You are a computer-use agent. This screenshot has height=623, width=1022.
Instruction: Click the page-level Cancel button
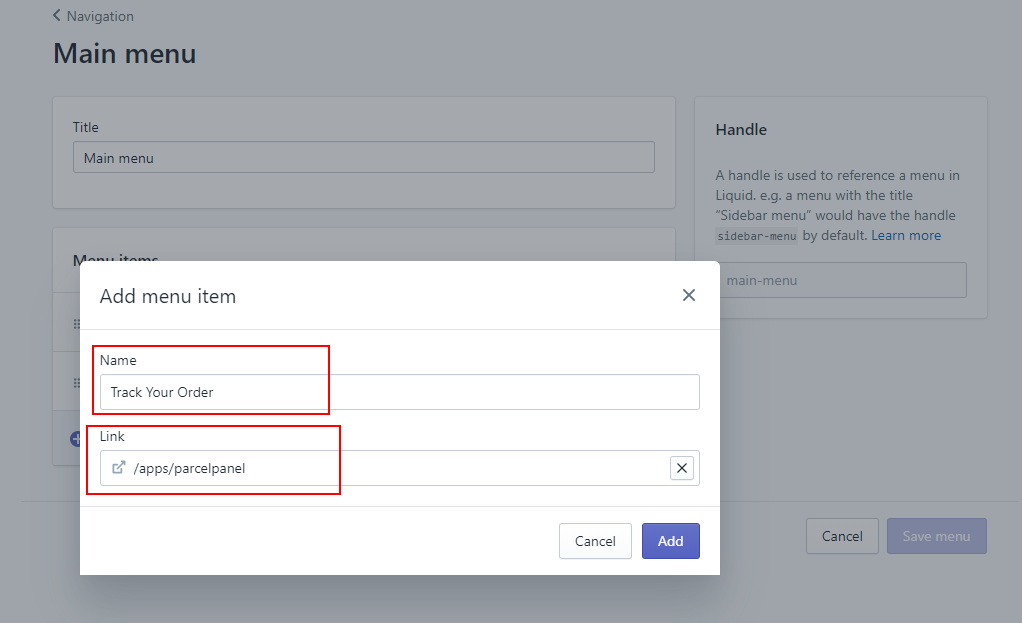point(842,536)
